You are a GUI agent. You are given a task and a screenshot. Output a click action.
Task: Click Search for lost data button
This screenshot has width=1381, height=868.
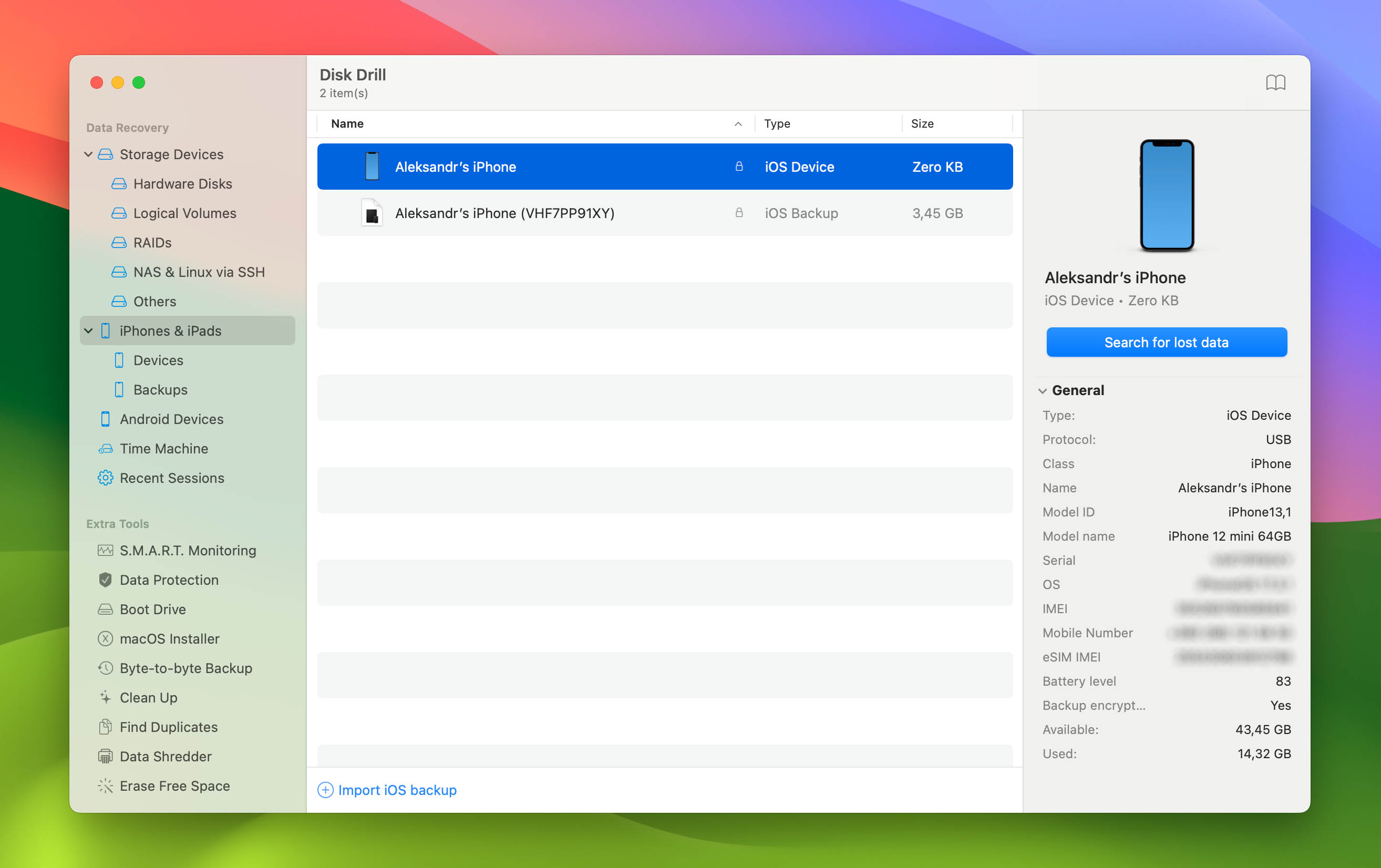point(1166,342)
